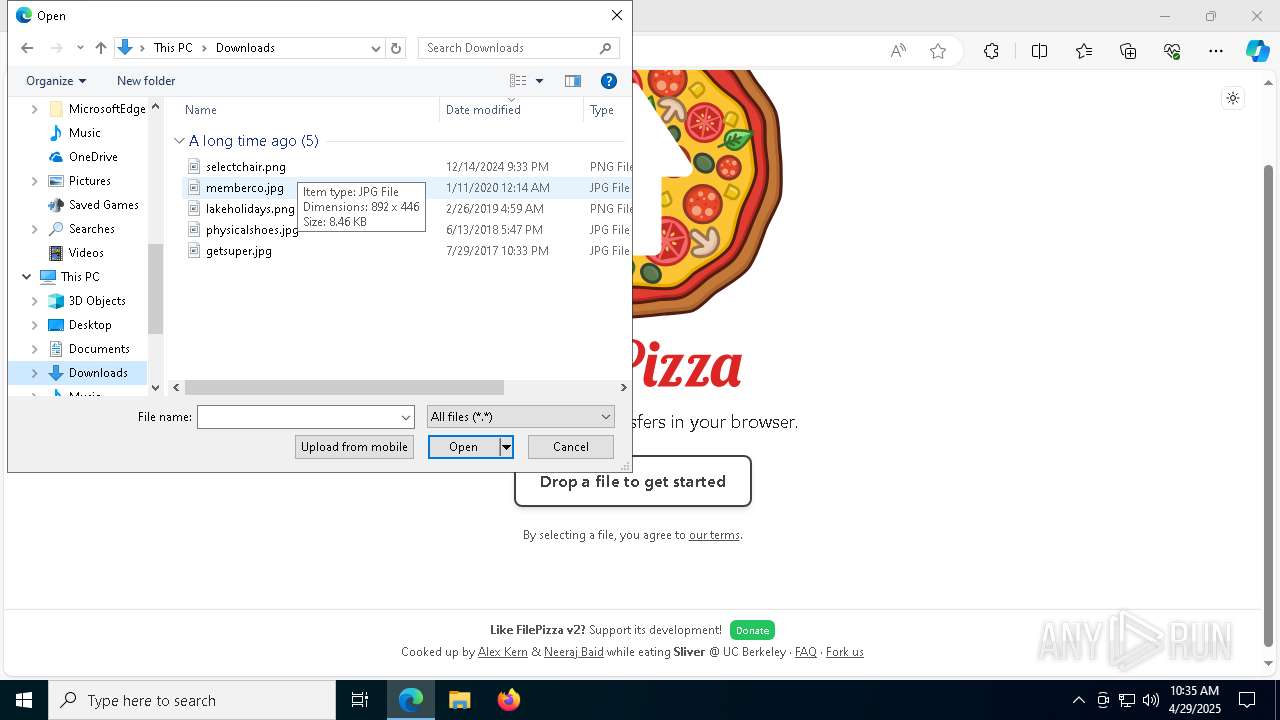
Task: Open Edge Favorites list icon
Action: [1084, 51]
